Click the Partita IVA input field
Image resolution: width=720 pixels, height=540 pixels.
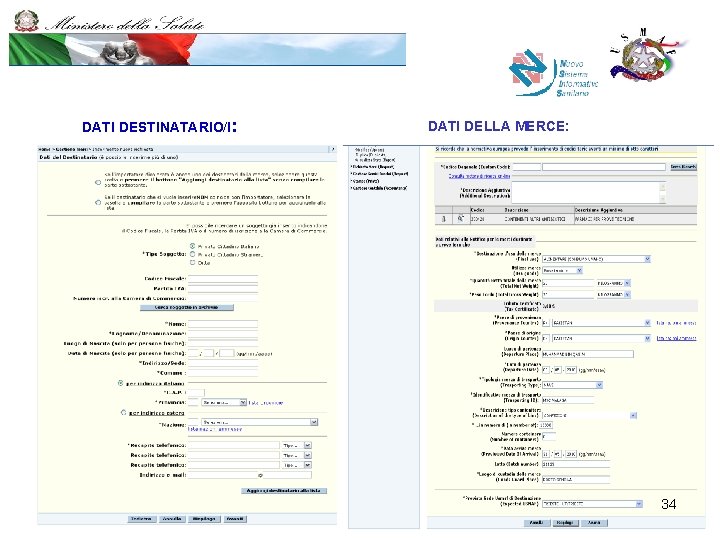coord(223,288)
